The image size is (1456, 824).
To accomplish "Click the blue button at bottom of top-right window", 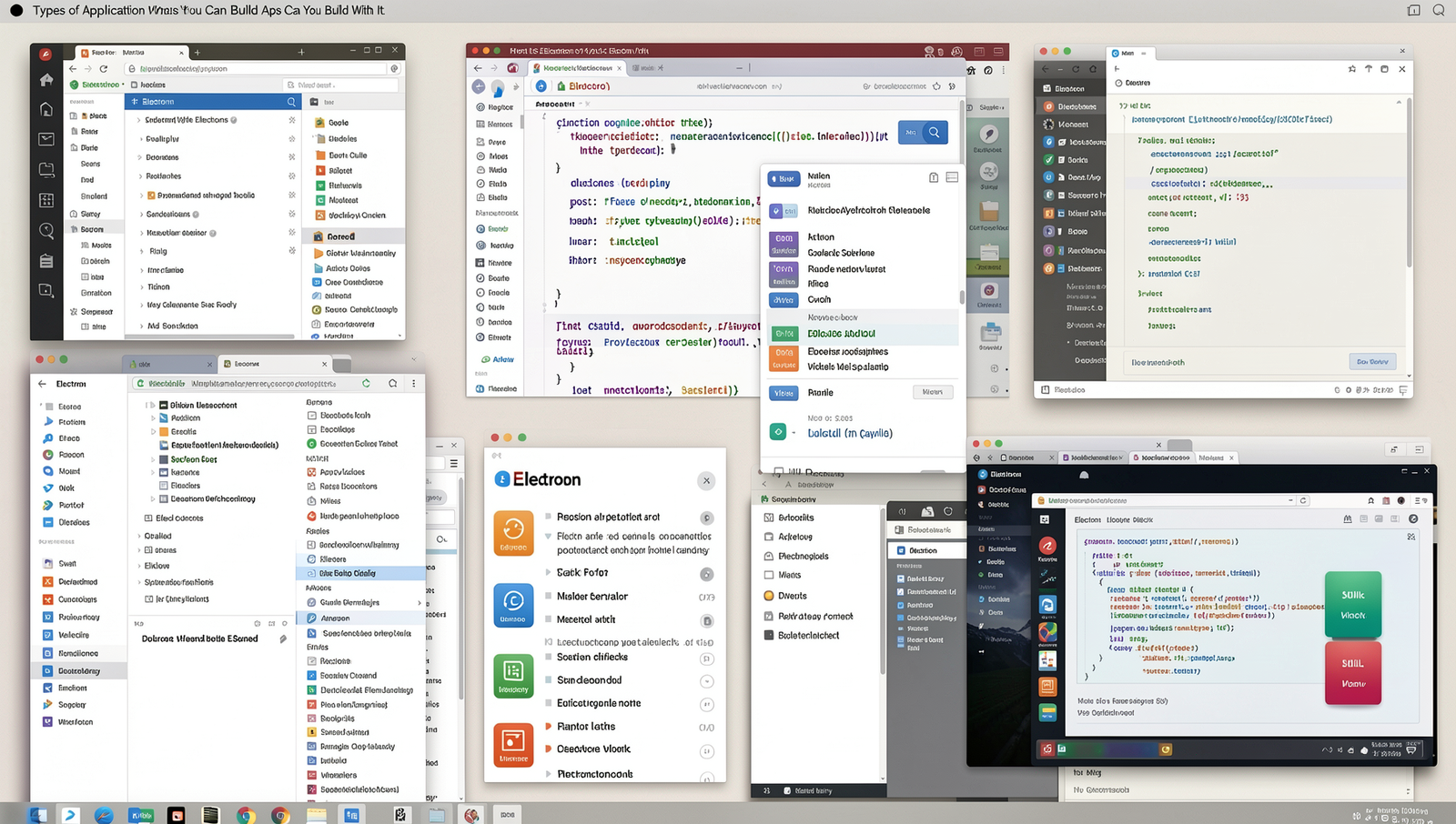I will point(1372,361).
